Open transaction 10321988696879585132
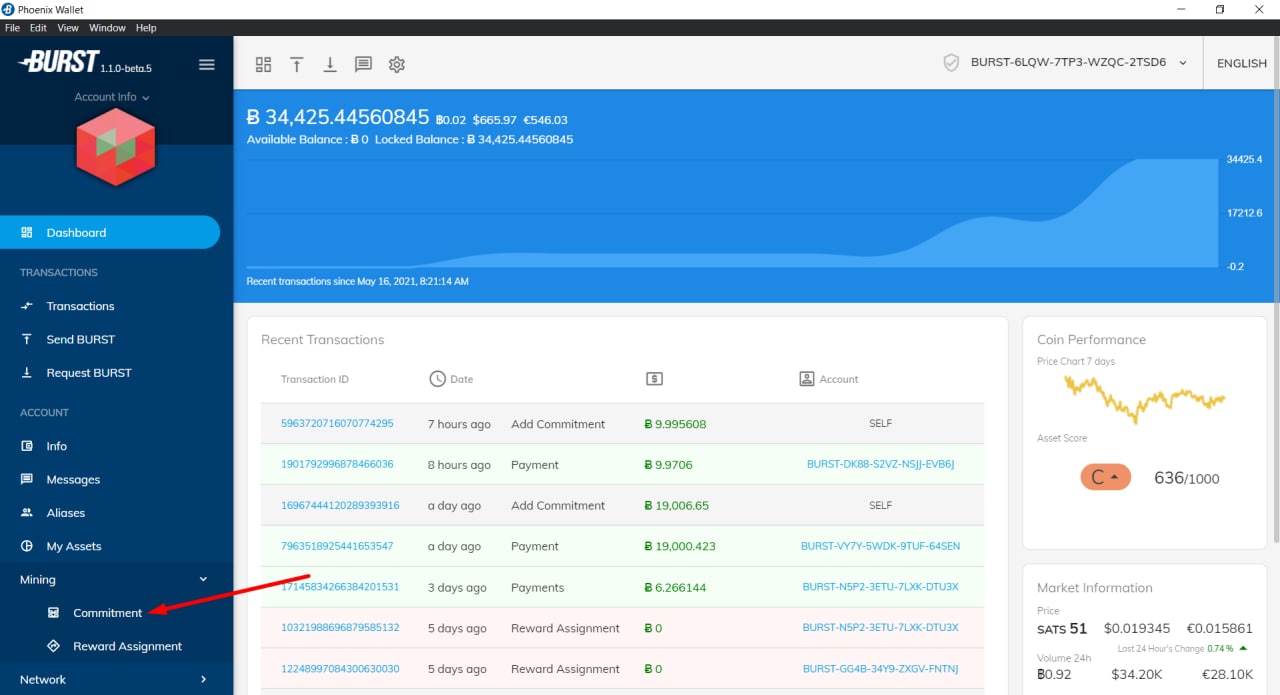Screen dimensions: 1280x695 [340, 628]
